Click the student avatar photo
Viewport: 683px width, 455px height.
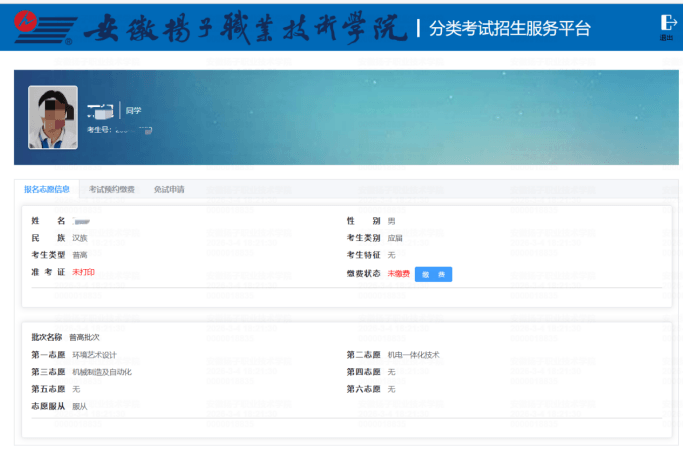53,118
